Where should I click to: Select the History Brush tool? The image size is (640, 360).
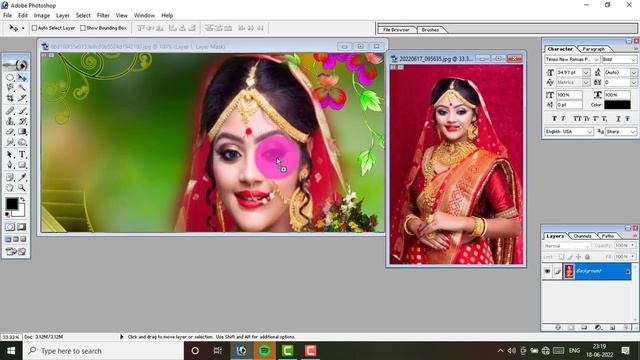click(x=22, y=121)
